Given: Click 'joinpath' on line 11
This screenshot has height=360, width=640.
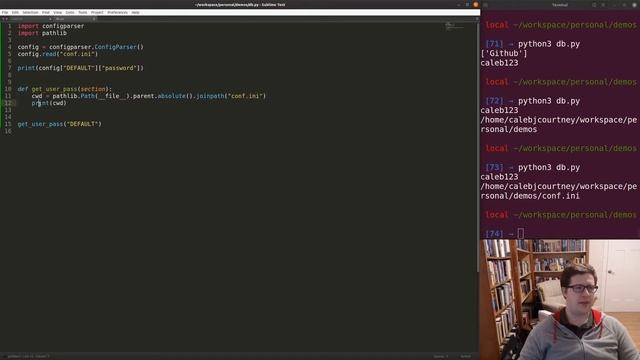Looking at the screenshot, I should click(210, 96).
